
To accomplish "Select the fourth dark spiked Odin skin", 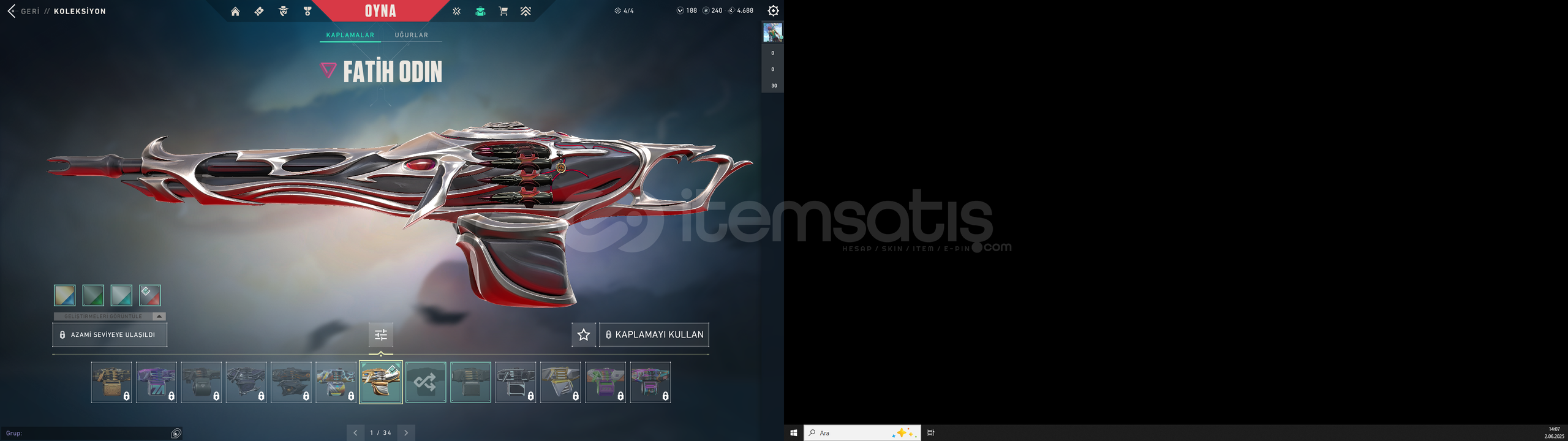I will (x=246, y=382).
